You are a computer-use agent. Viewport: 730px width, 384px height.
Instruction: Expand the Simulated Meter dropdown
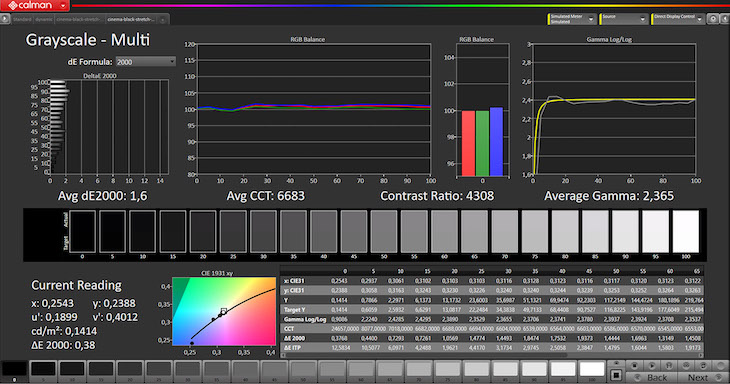572,19
